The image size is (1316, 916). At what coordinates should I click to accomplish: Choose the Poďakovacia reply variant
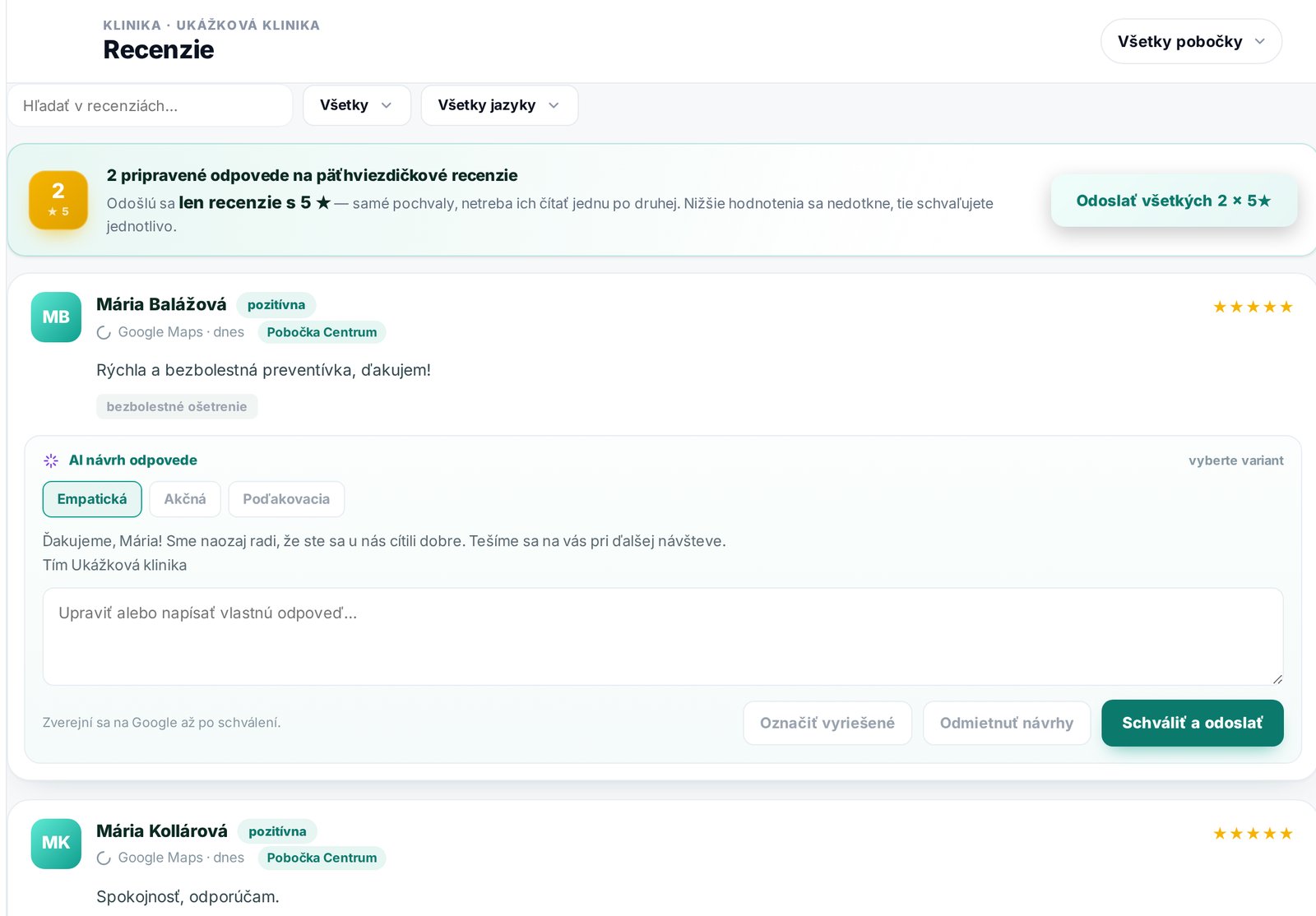(286, 499)
